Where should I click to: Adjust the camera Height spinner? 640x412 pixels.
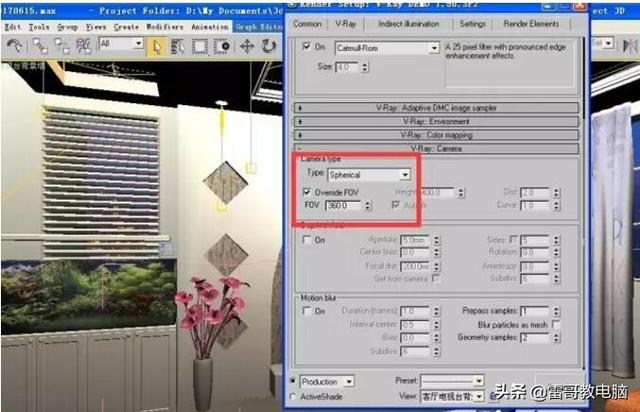(x=461, y=192)
